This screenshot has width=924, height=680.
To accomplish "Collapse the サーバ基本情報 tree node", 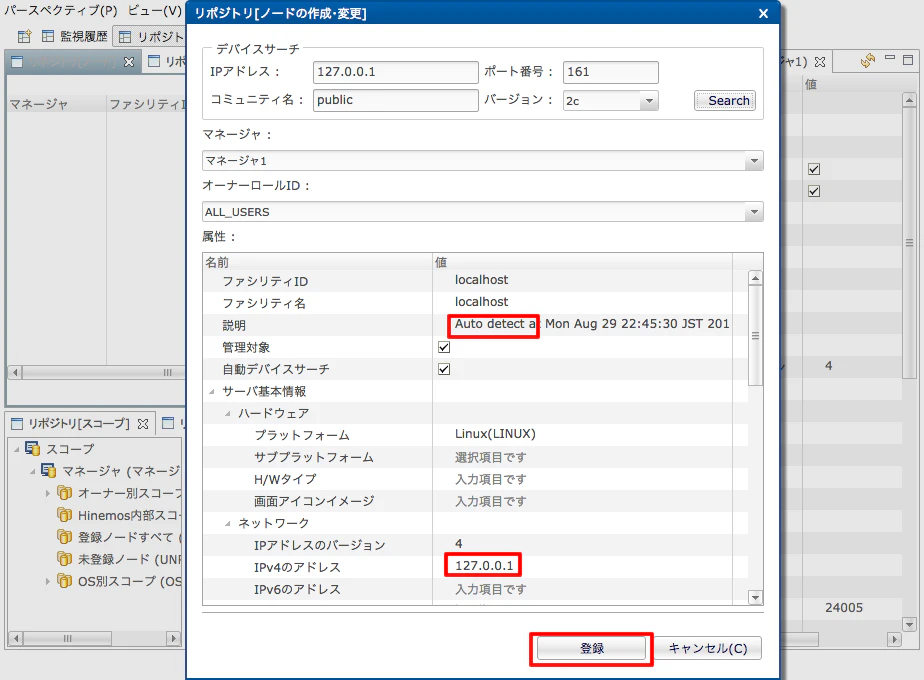I will pos(212,391).
